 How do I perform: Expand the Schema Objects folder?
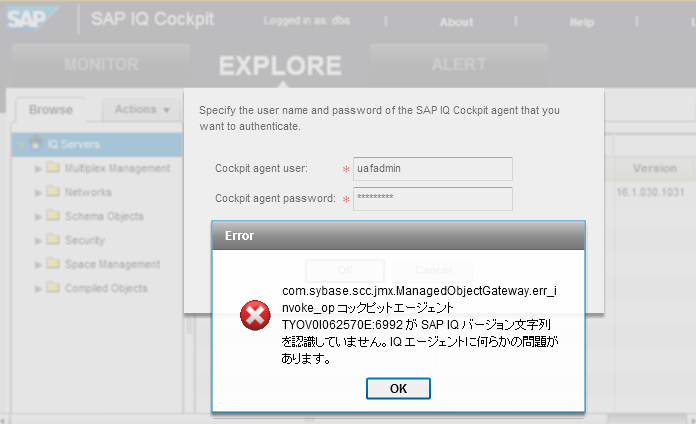coord(38,217)
